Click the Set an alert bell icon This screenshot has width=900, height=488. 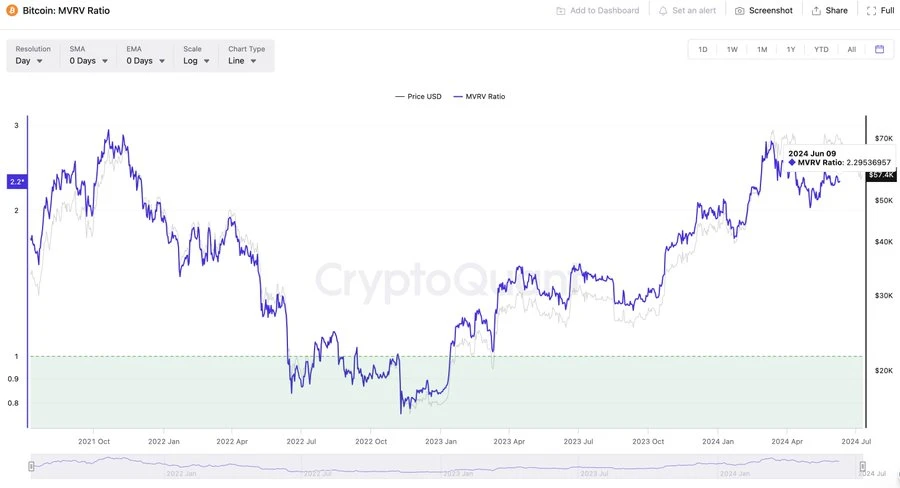pyautogui.click(x=663, y=11)
